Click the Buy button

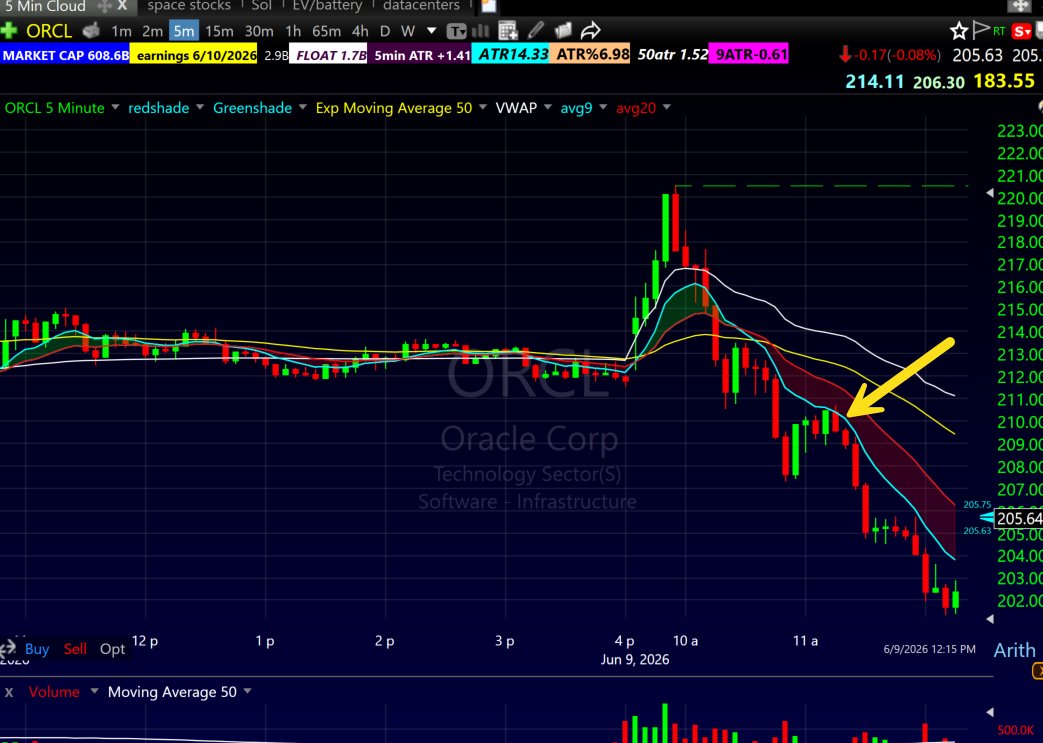click(37, 649)
